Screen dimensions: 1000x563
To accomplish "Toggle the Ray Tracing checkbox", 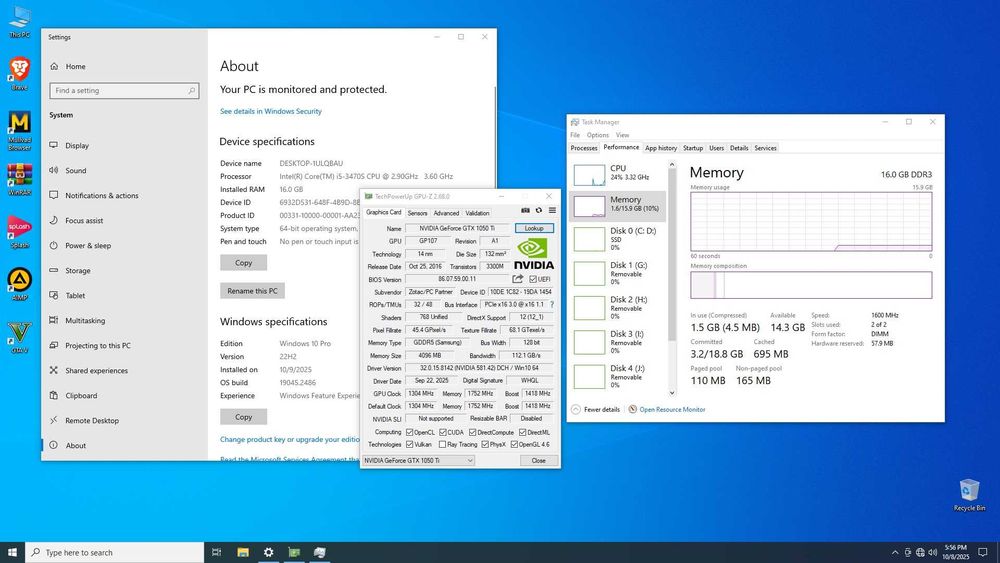I will pyautogui.click(x=443, y=444).
